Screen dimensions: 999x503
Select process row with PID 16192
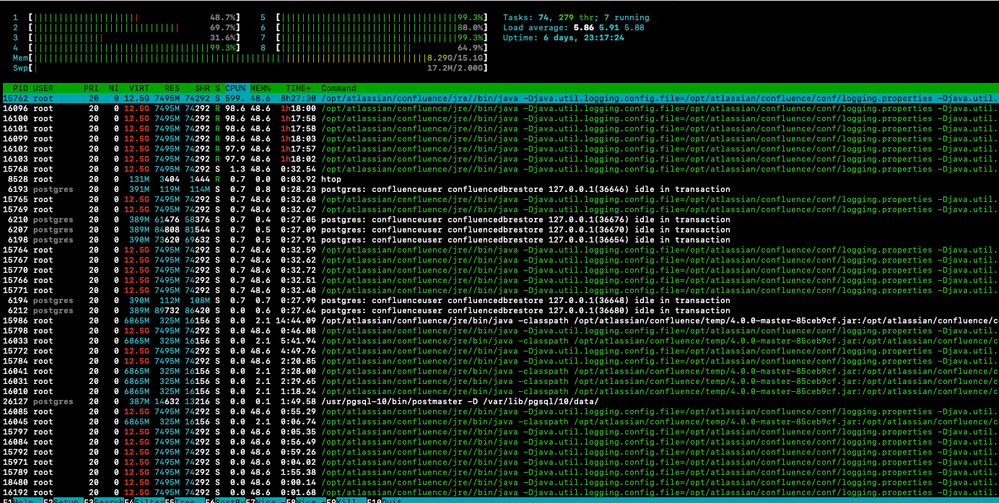500,493
